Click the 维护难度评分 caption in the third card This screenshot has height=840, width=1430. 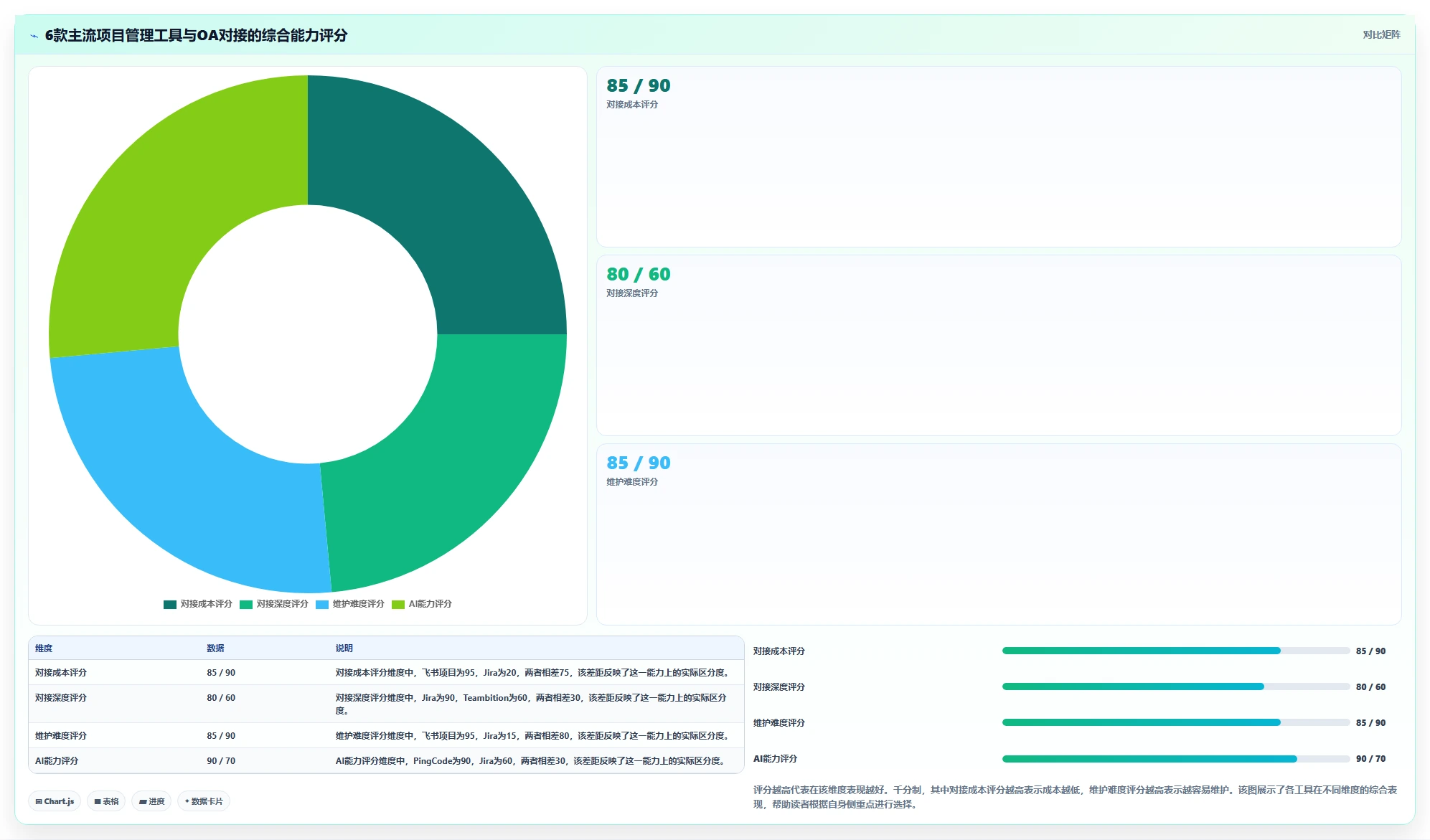click(632, 482)
